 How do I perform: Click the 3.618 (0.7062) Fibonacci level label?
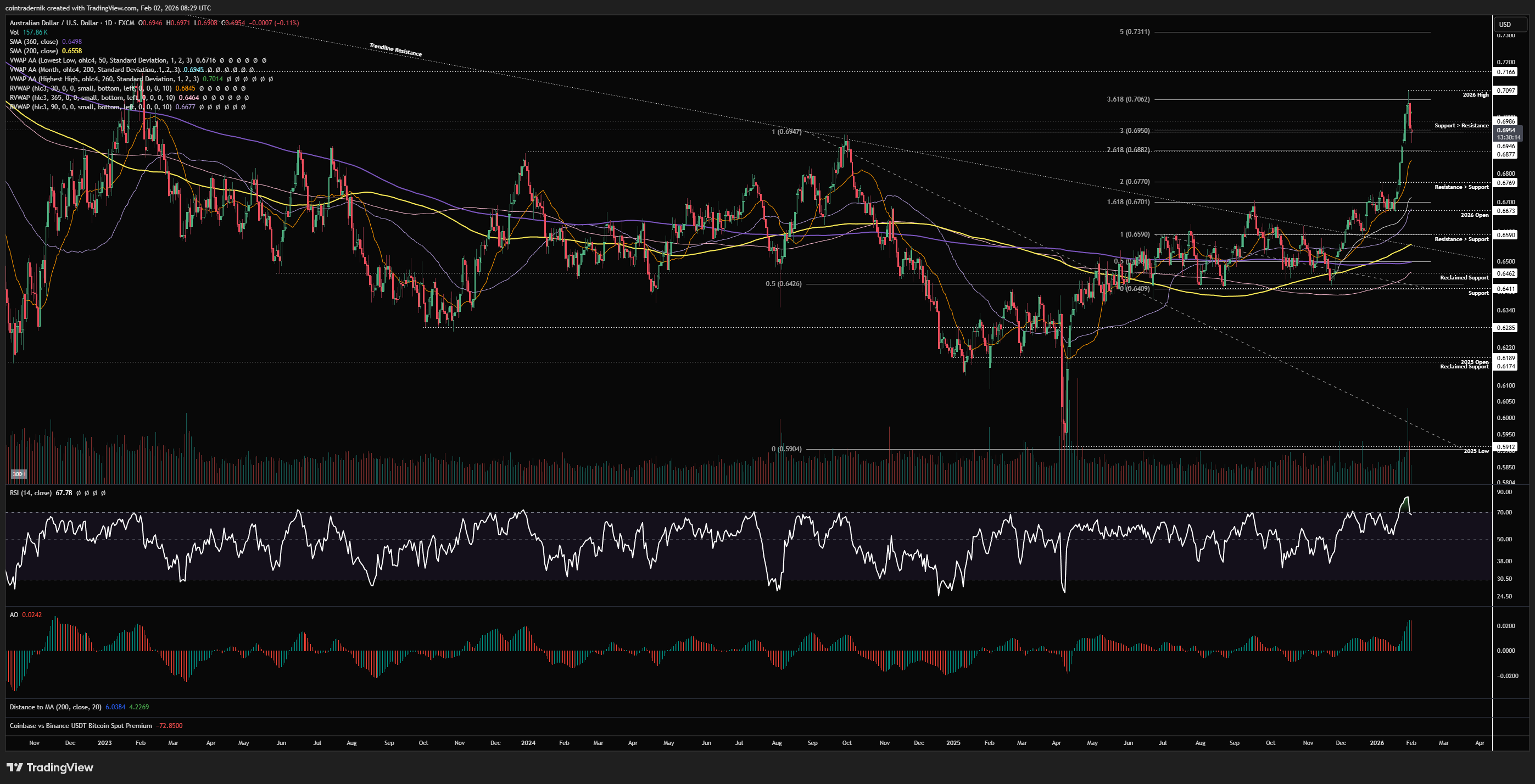pos(1127,99)
